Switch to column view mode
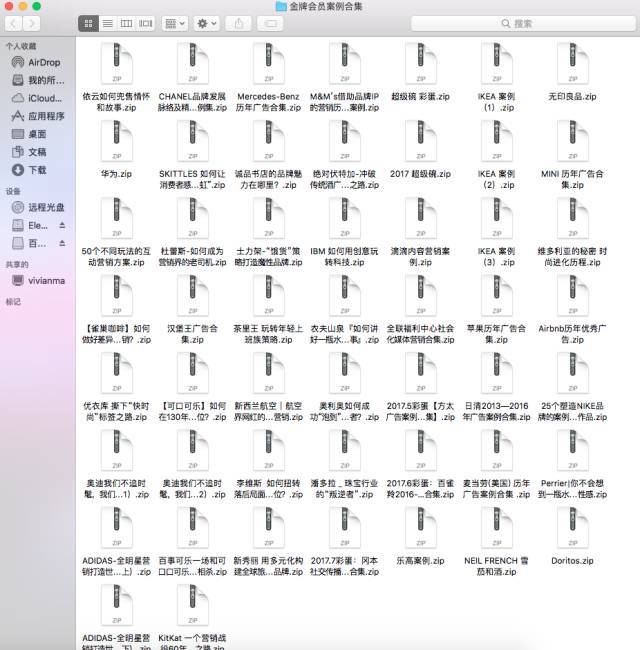 (x=126, y=24)
